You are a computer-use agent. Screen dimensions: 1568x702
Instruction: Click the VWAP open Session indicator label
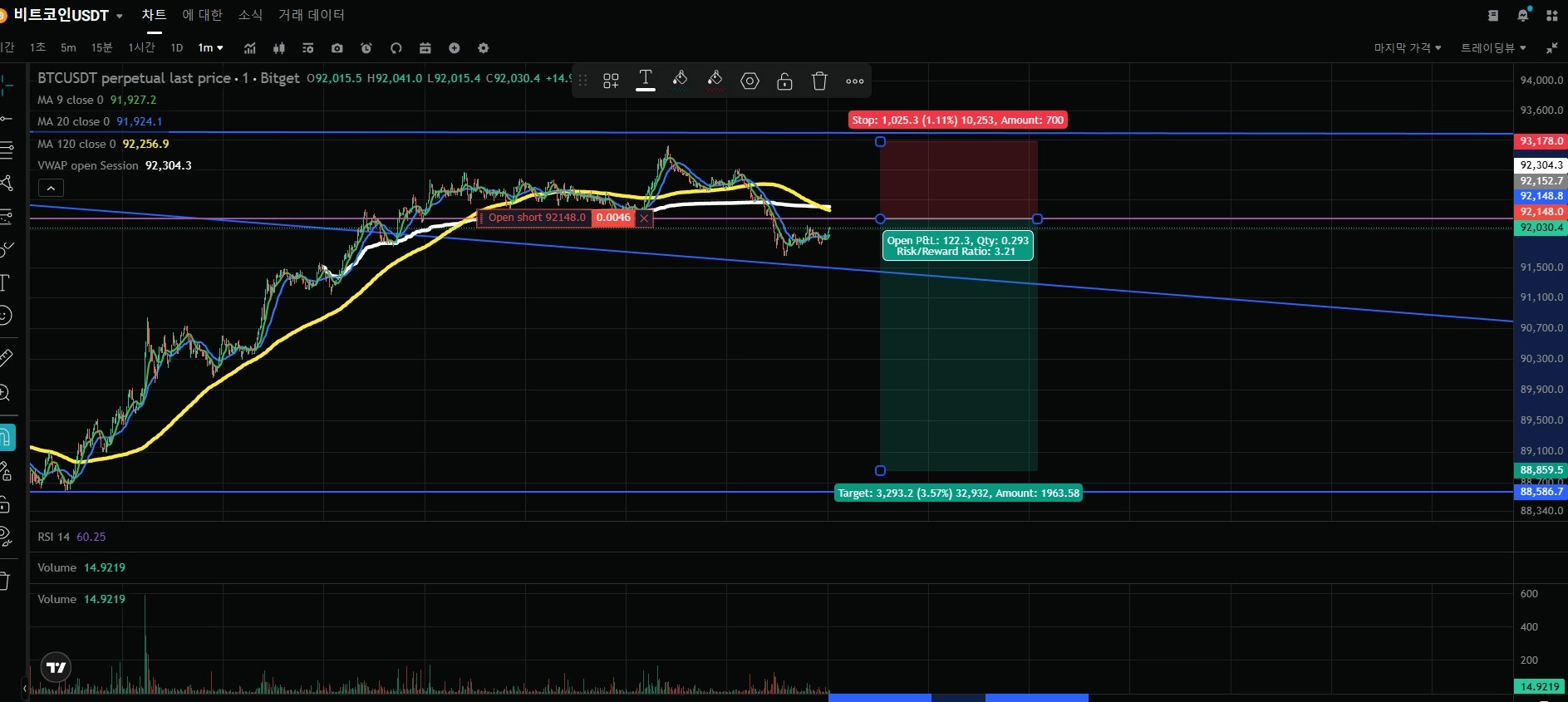[x=88, y=165]
